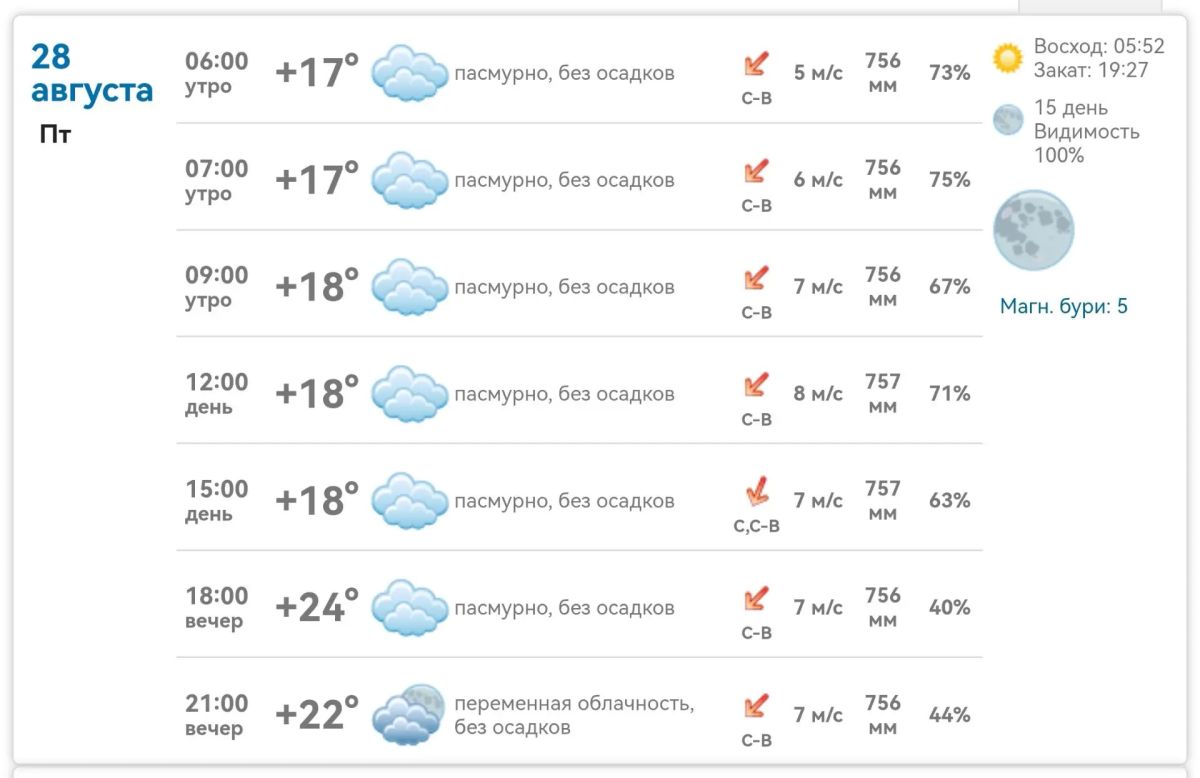Click the small moon phase icon

point(1008,120)
